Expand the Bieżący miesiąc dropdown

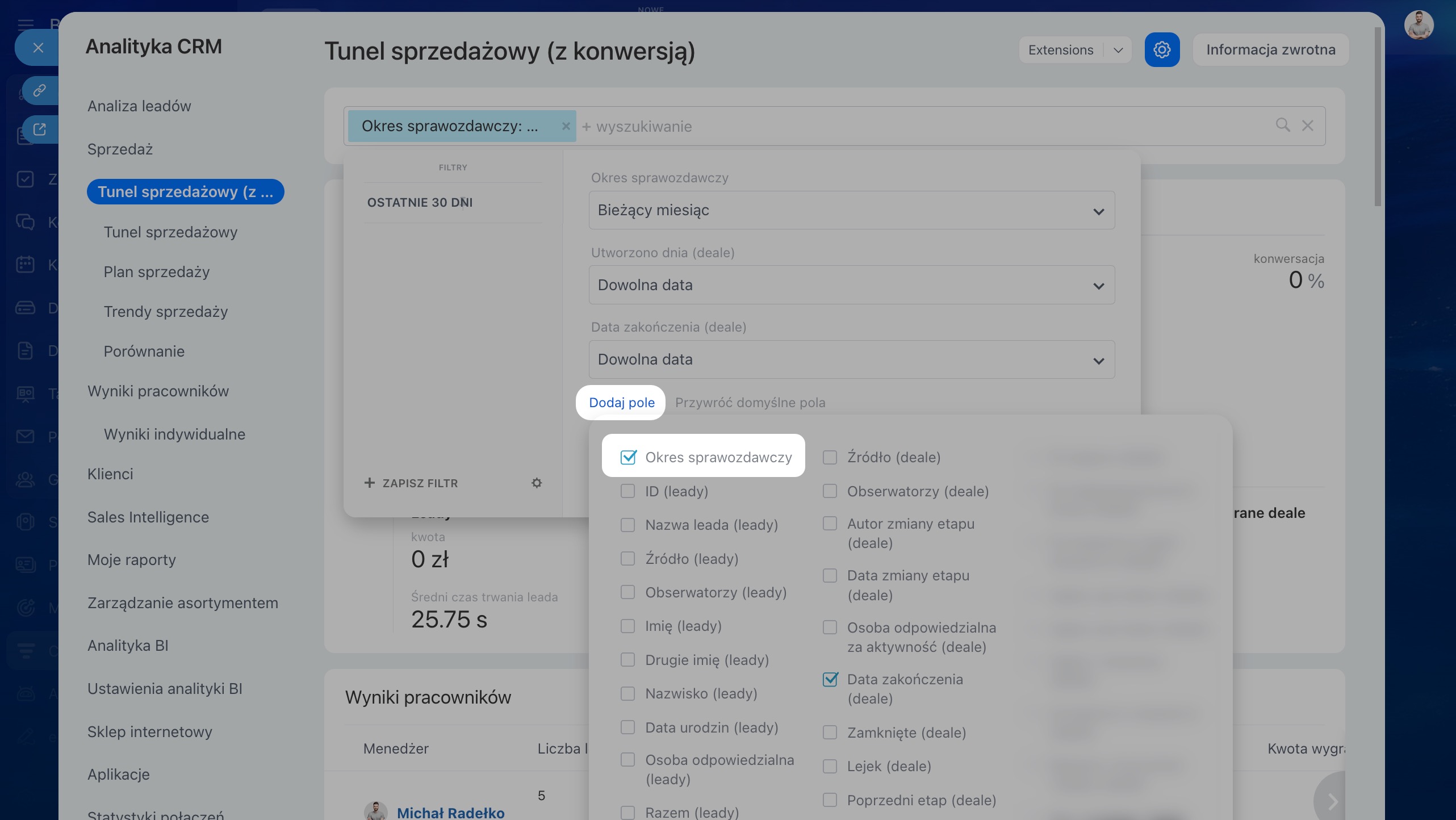click(x=851, y=211)
